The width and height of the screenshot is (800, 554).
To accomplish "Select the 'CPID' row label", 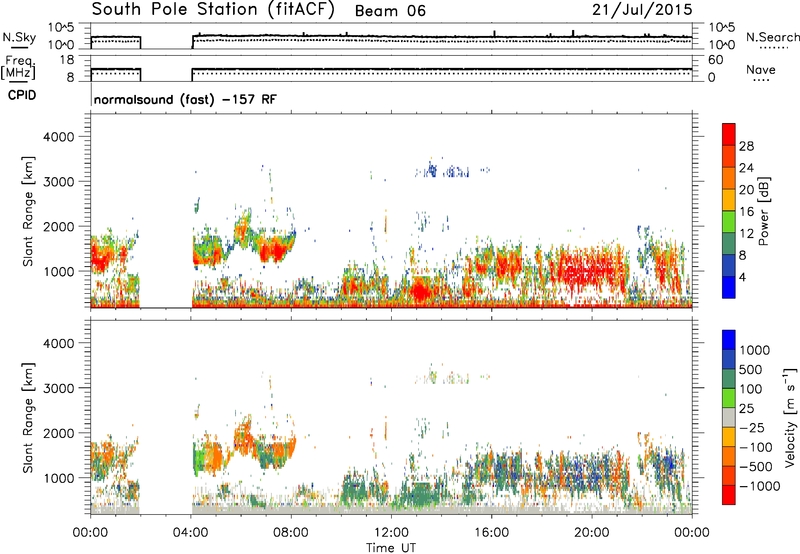I will point(22,95).
